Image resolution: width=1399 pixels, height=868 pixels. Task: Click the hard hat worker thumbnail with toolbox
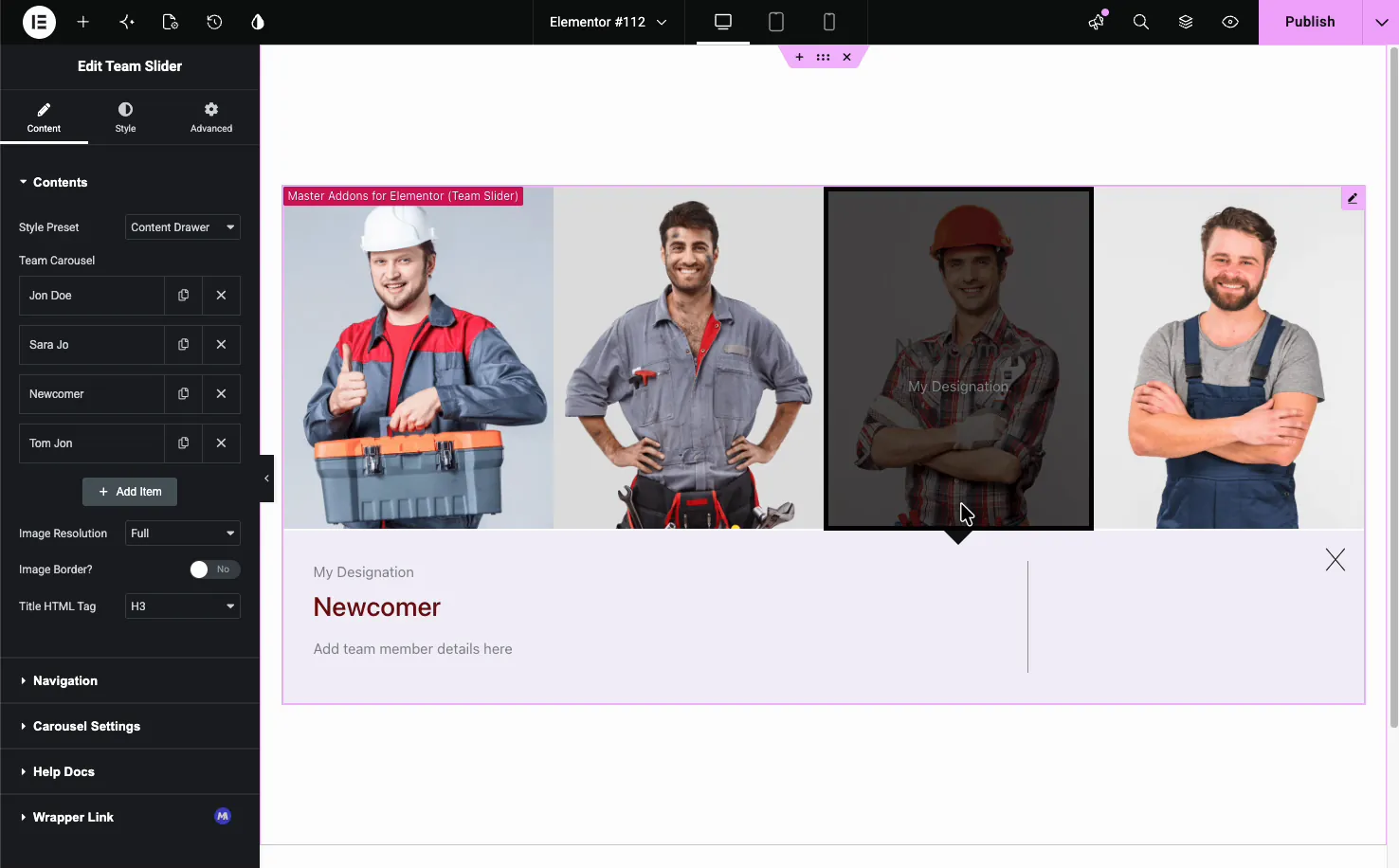tap(418, 357)
